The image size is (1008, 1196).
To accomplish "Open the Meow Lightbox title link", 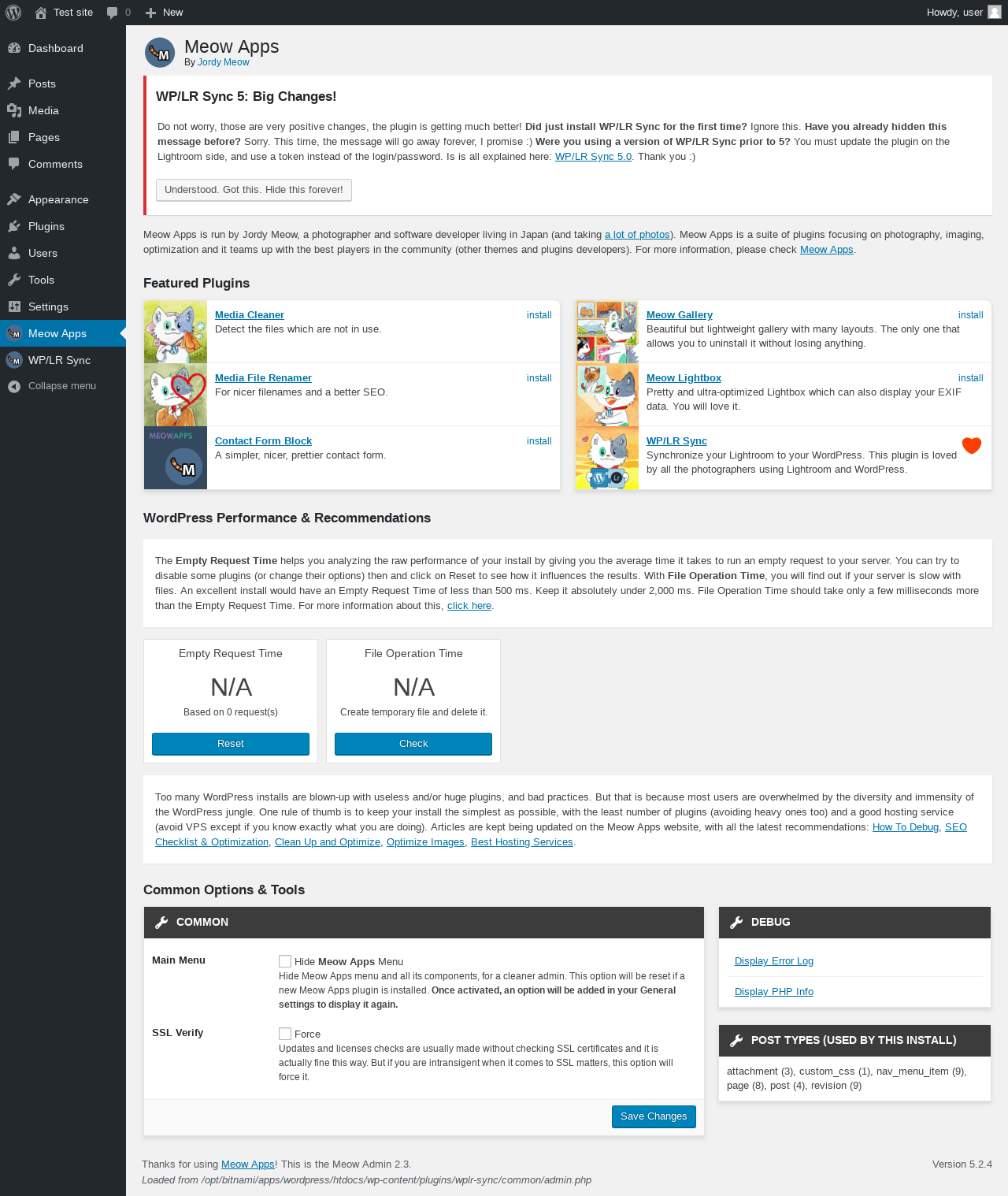I will coord(684,378).
